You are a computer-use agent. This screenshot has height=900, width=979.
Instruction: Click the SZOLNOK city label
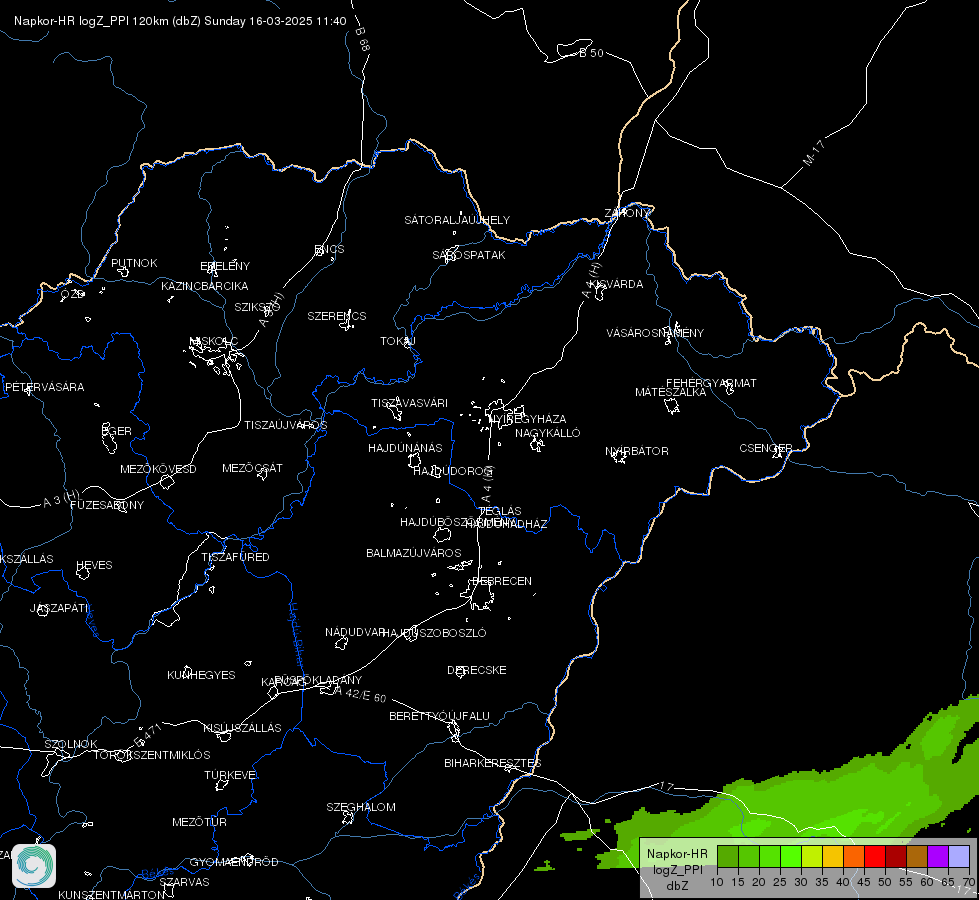(71, 744)
